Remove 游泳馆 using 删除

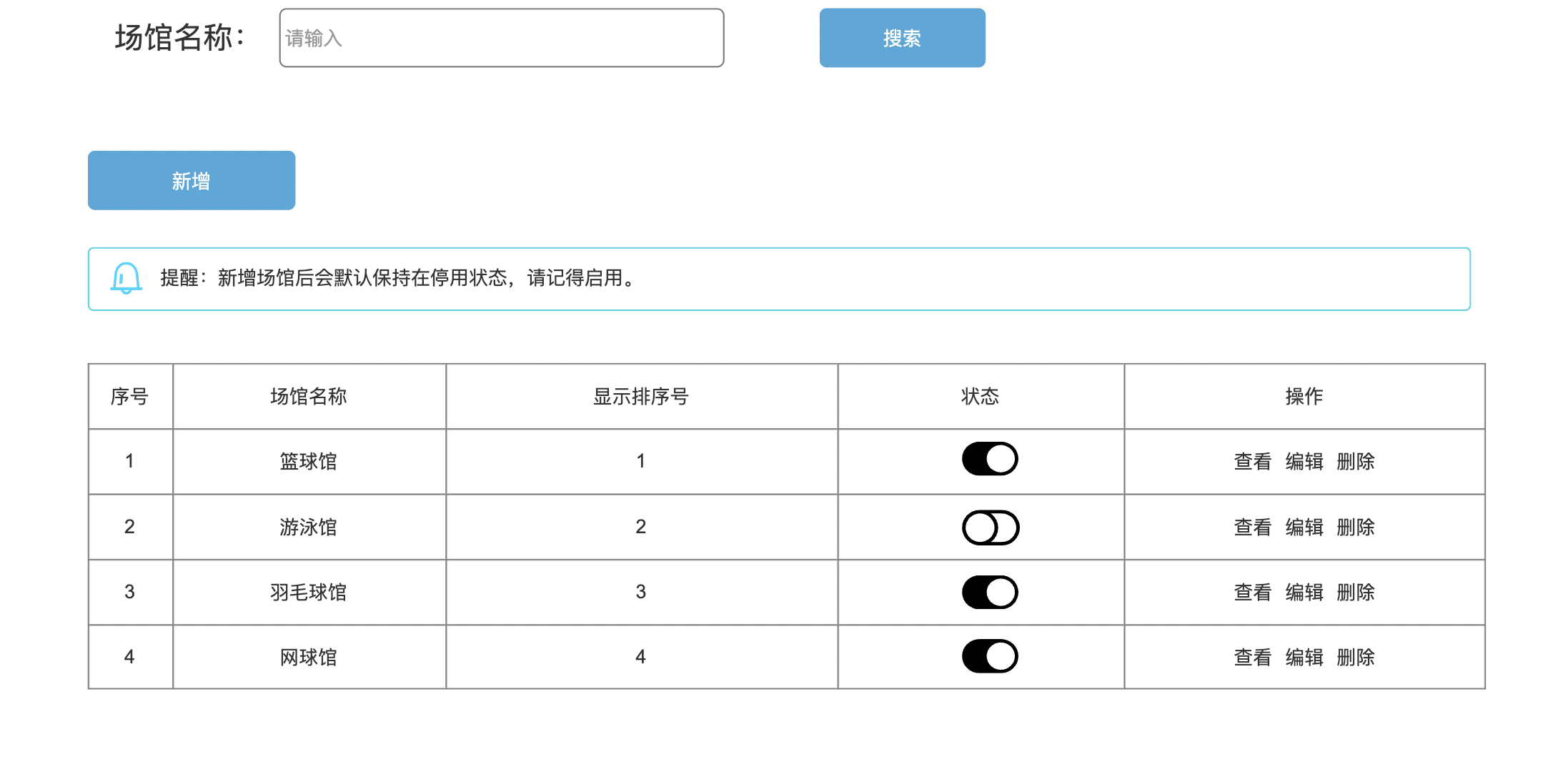coord(1356,528)
